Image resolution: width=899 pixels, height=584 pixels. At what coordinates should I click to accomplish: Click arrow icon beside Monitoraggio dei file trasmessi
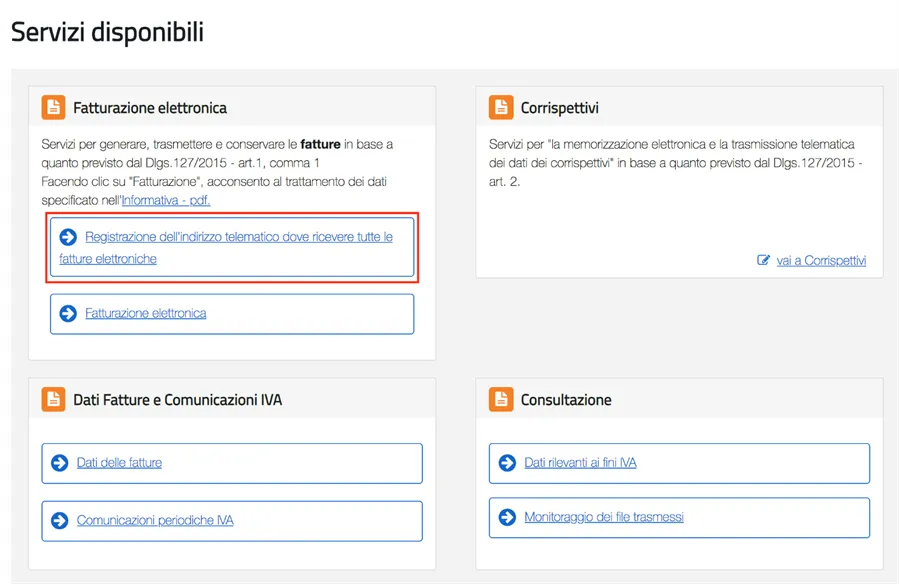508,517
